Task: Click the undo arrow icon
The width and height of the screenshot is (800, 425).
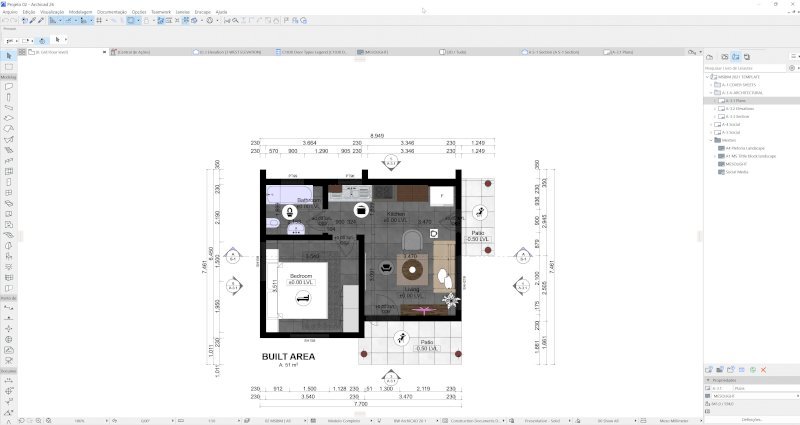Action: click(6, 20)
